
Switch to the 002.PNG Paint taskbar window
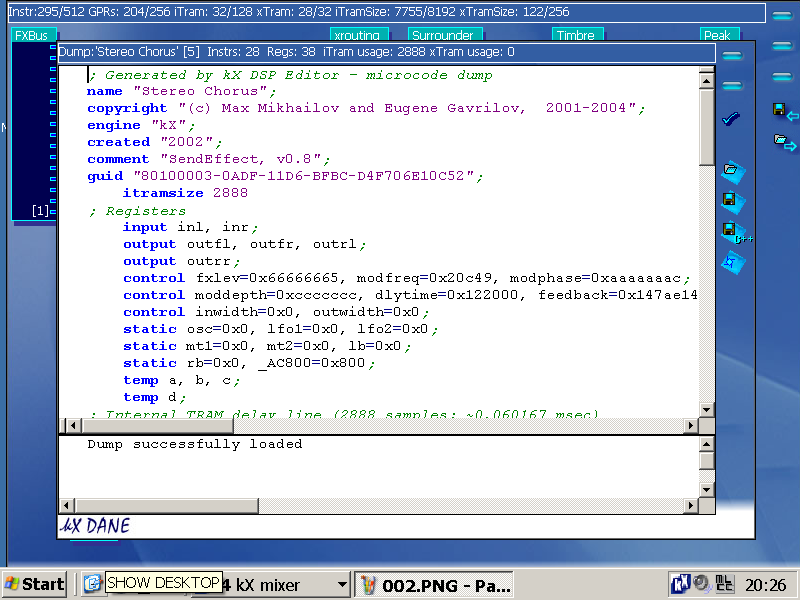click(x=434, y=585)
